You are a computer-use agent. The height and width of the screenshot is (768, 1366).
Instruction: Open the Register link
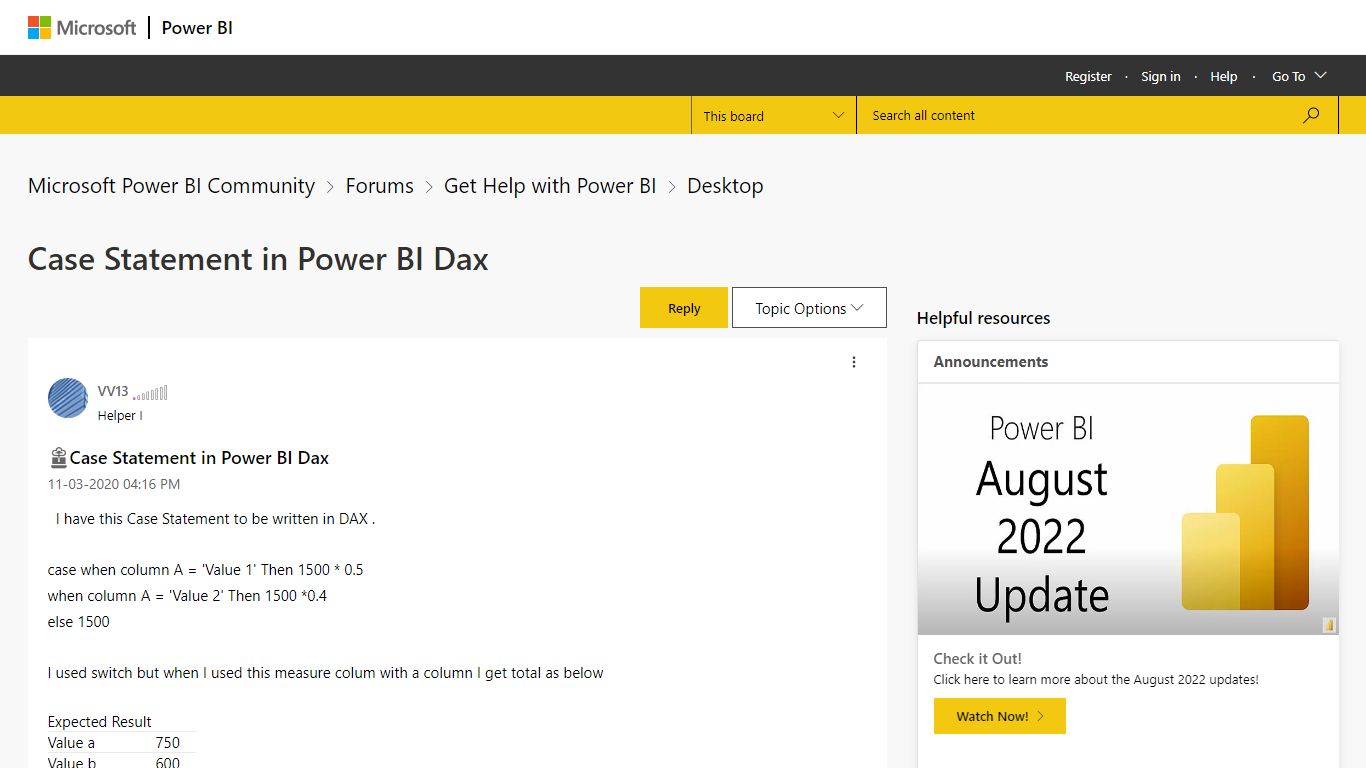[x=1088, y=76]
